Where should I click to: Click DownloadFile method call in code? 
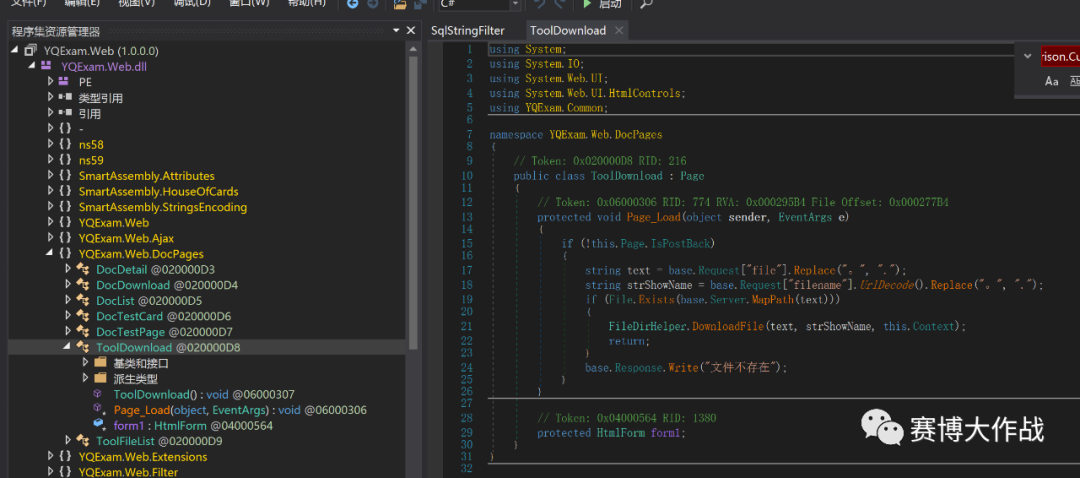[730, 327]
